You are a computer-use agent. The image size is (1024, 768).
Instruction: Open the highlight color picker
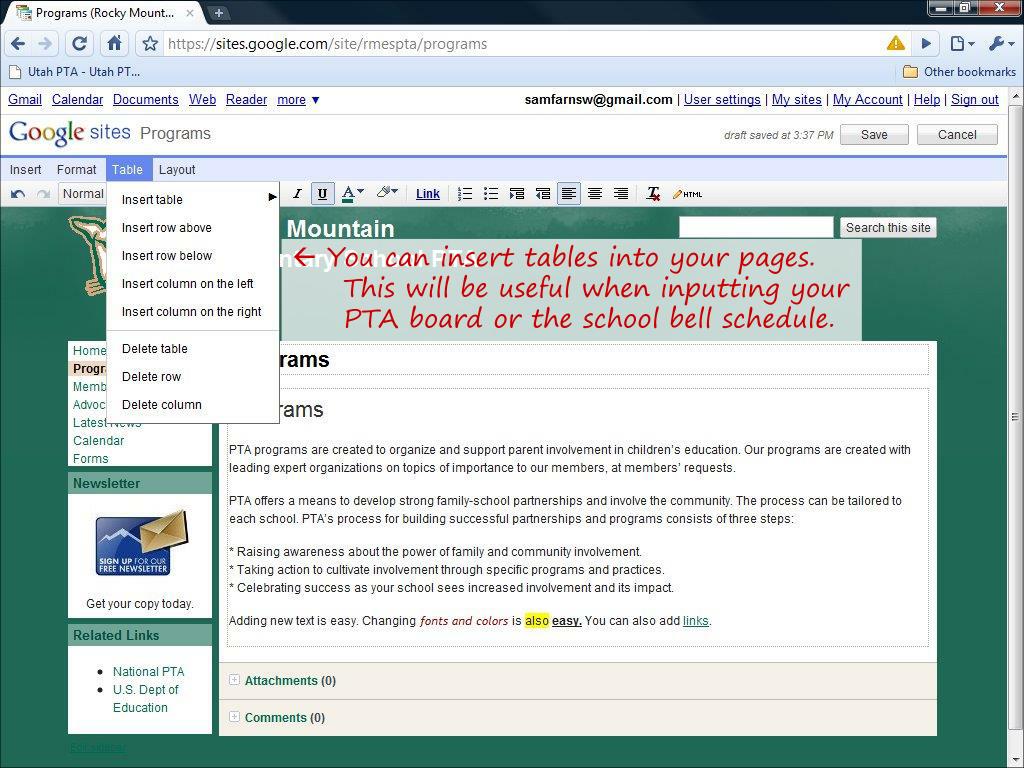click(387, 193)
